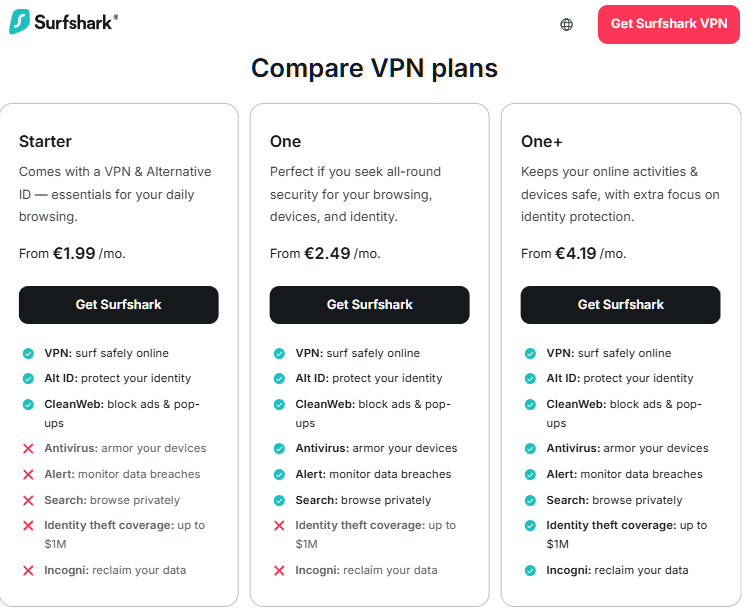Click Starter plan's Antivirus red cross icon
Viewport: 750px width, 615px height.
coord(27,449)
